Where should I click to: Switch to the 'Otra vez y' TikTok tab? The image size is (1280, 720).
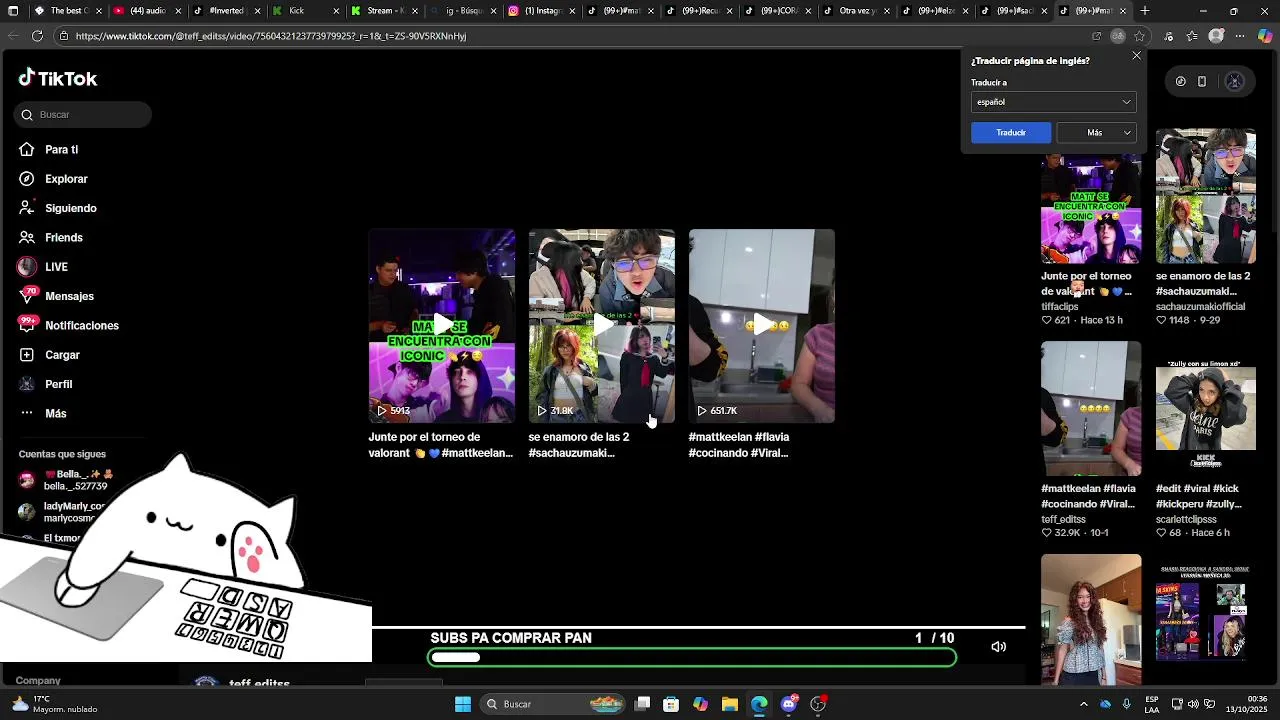[x=855, y=11]
